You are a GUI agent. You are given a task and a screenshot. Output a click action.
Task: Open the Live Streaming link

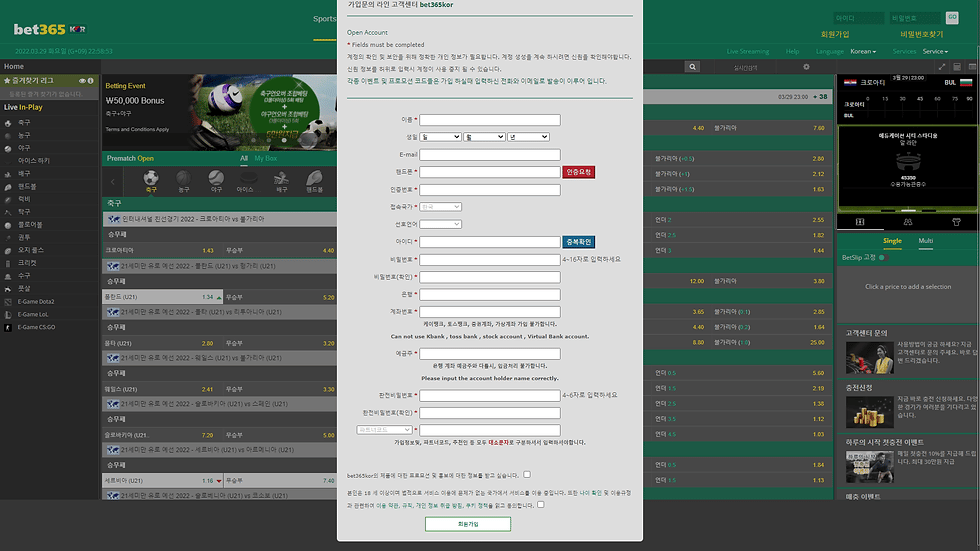point(748,51)
